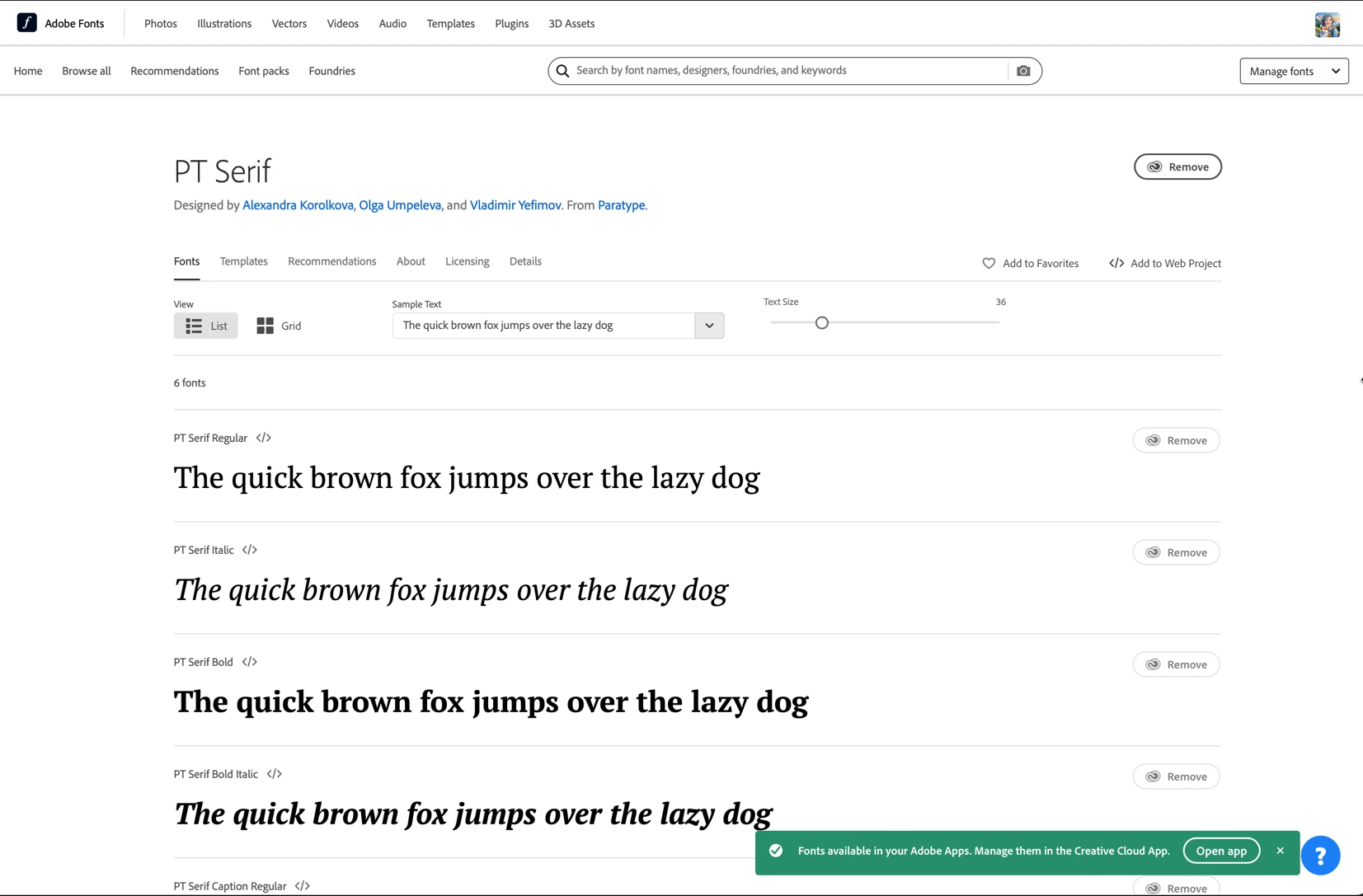1363x896 pixels.
Task: Open the Recommendations tab under PT Serif
Action: (331, 261)
